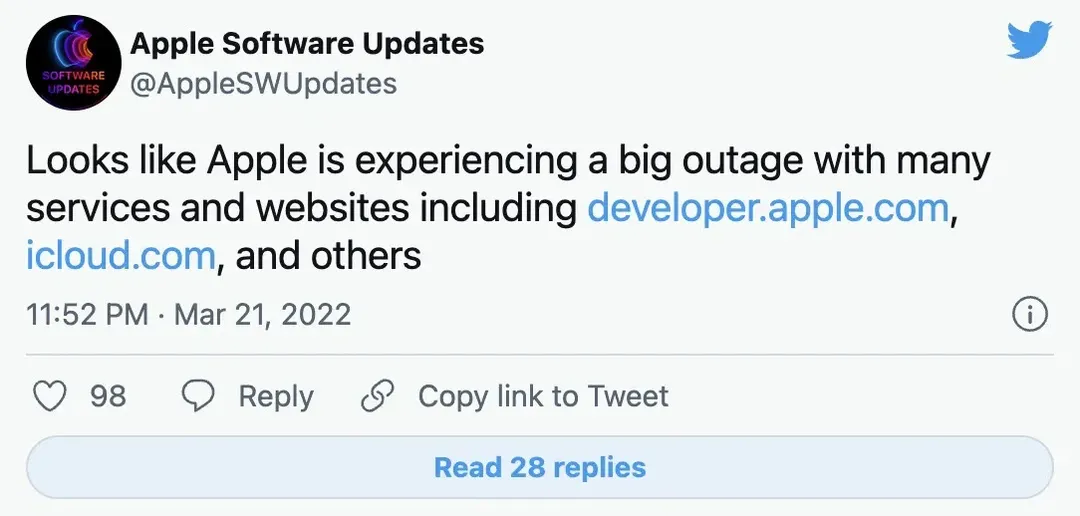The image size is (1080, 516).
Task: Click the trailing 'and others' text
Action: click(328, 257)
